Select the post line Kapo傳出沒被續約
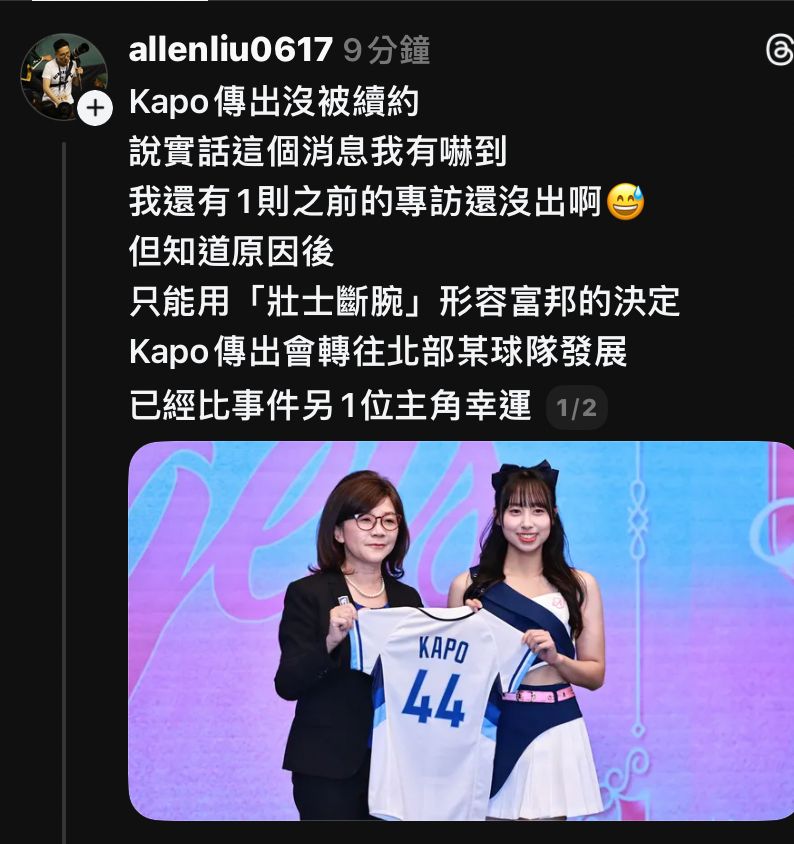Viewport: 794px width, 844px height. coord(273,101)
